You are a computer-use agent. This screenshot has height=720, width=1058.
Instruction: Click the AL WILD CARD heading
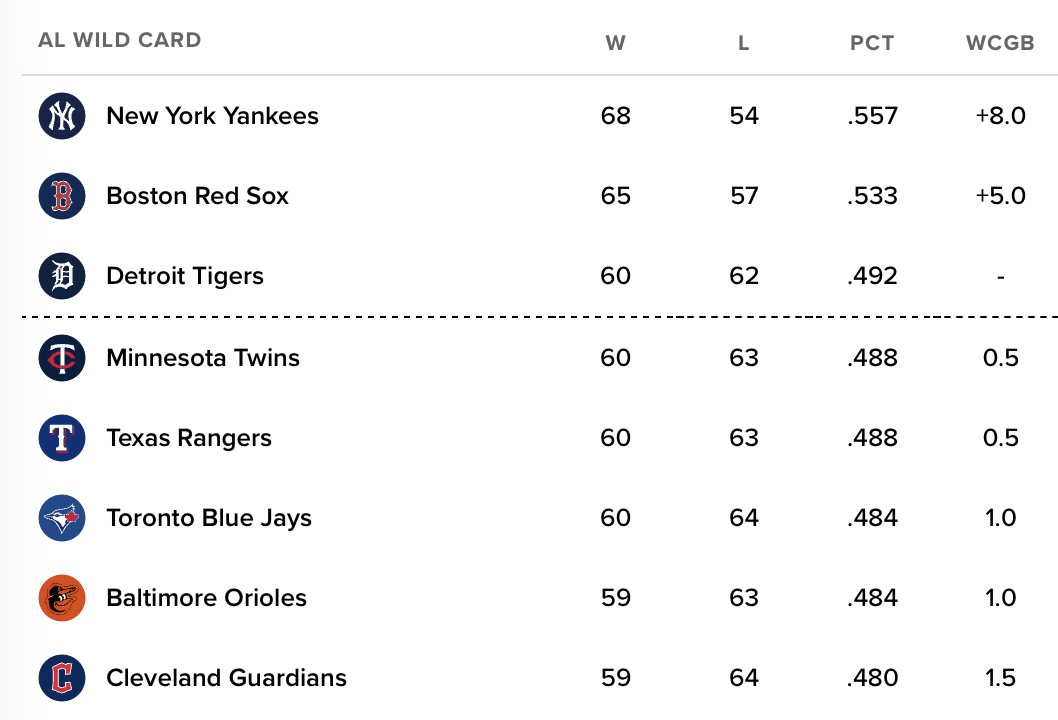(x=119, y=40)
